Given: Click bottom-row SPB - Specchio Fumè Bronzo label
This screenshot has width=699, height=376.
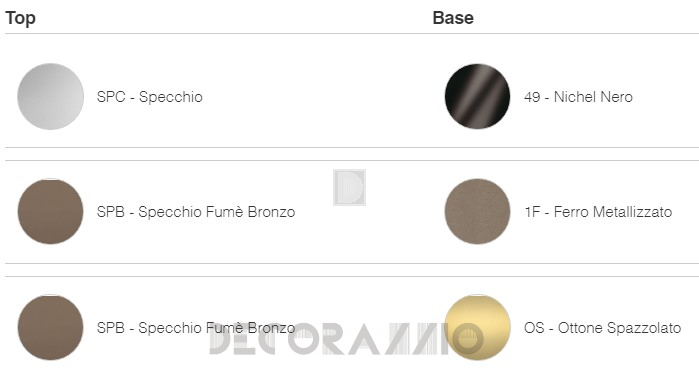Looking at the screenshot, I should pyautogui.click(x=196, y=328).
